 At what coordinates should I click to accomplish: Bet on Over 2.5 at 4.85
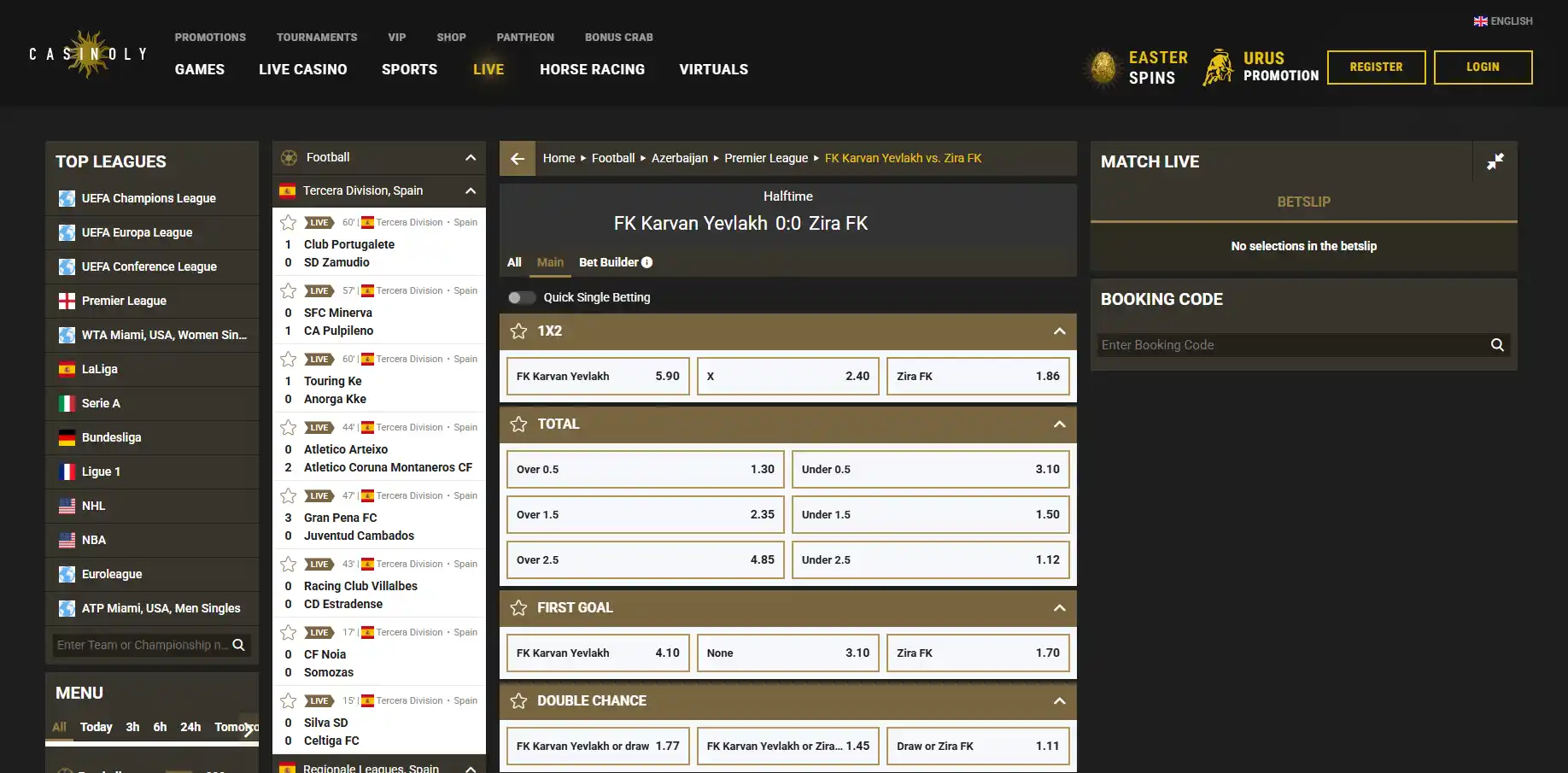(x=646, y=560)
